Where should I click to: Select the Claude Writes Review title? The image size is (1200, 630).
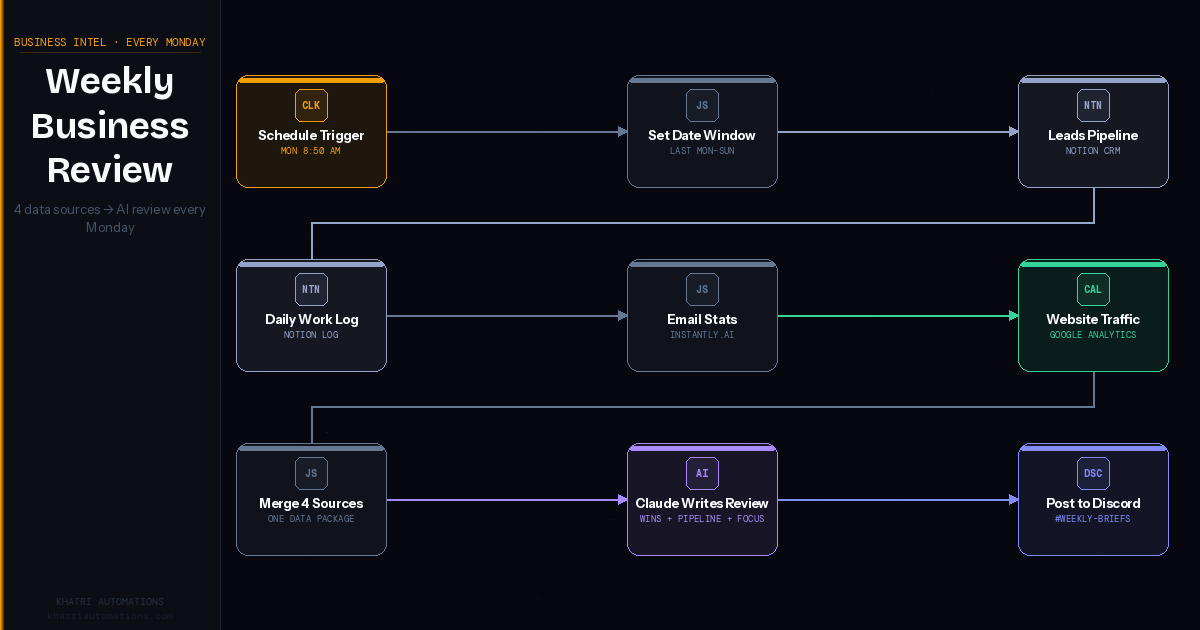702,503
